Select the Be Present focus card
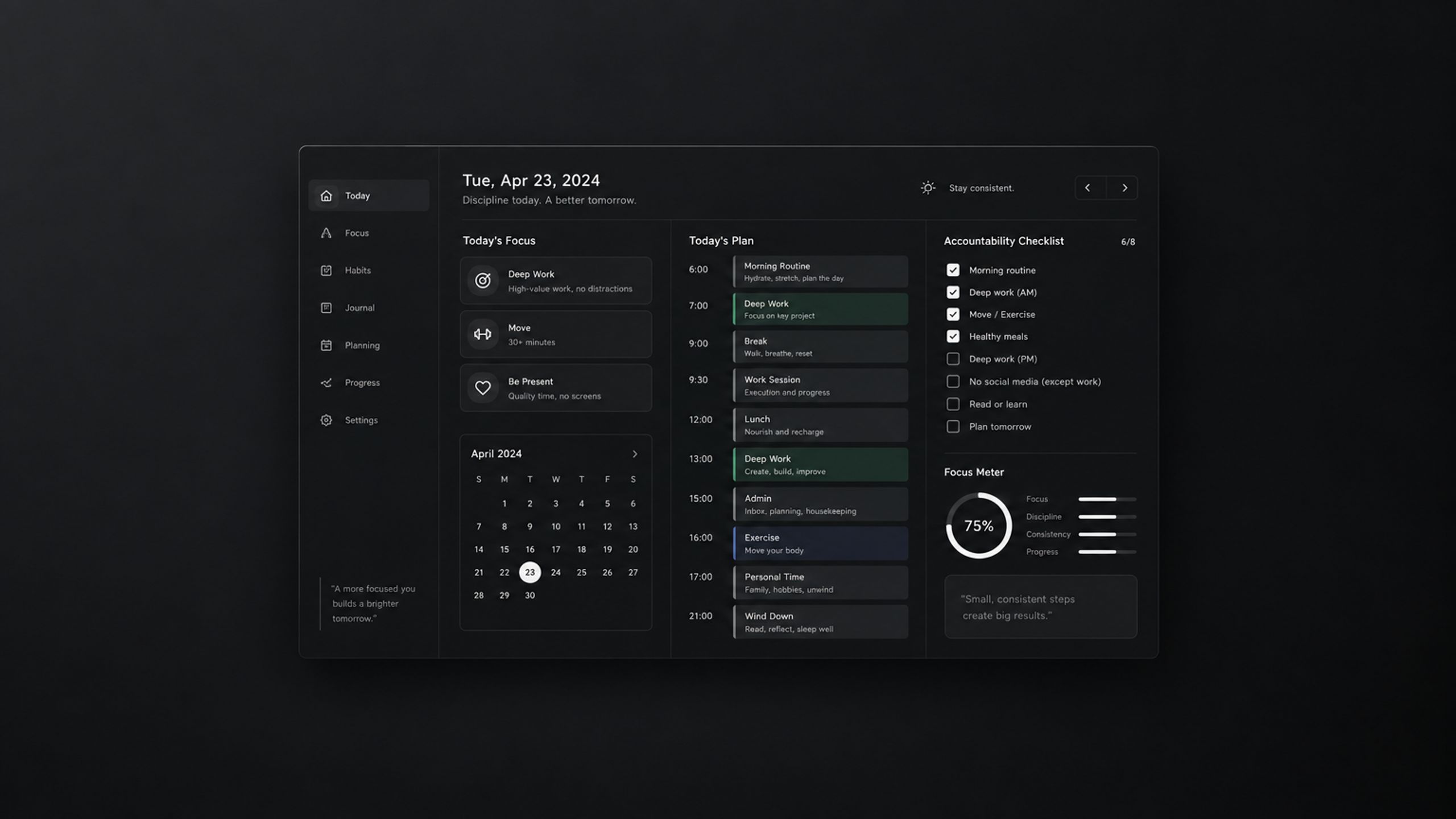This screenshot has height=819, width=1456. click(556, 388)
